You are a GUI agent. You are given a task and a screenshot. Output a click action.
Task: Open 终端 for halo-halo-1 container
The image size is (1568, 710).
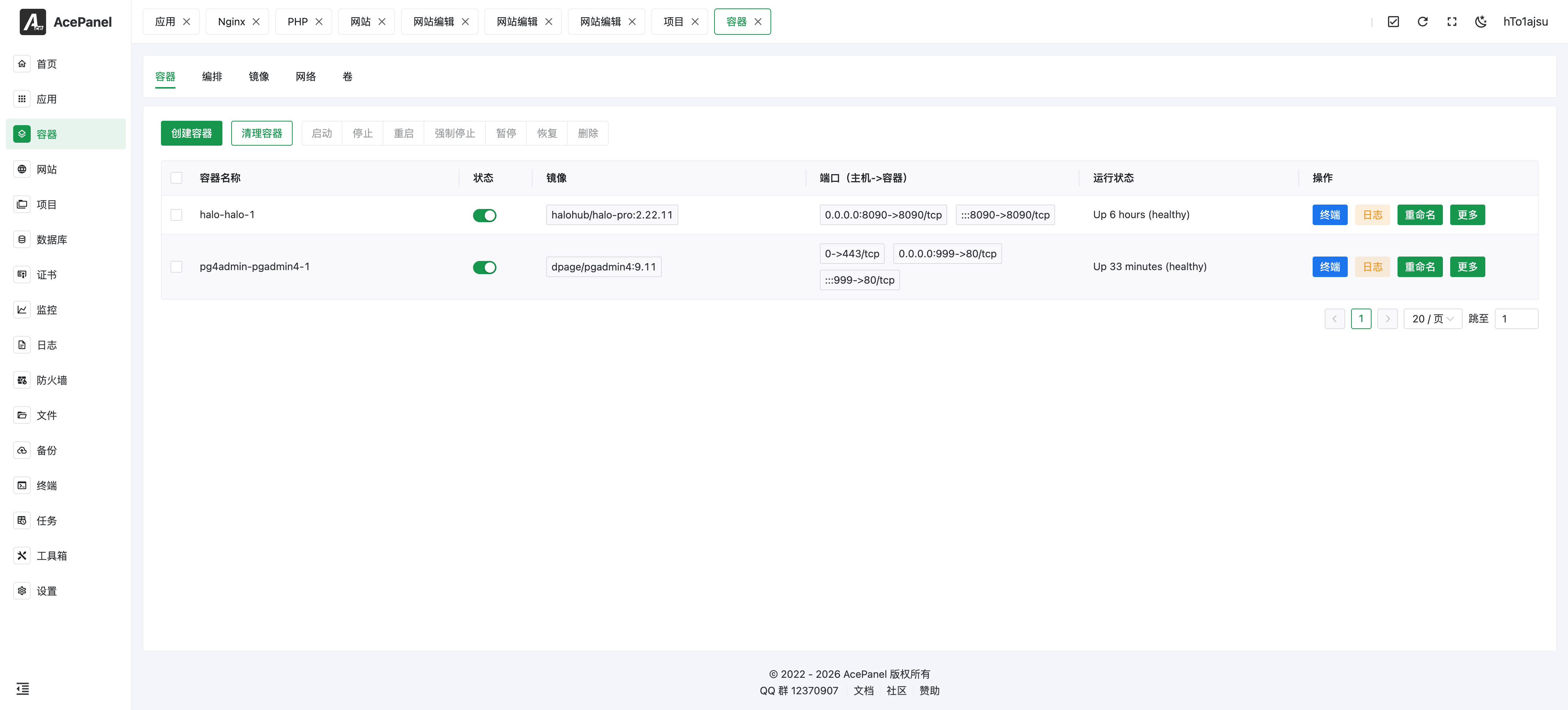pyautogui.click(x=1329, y=215)
